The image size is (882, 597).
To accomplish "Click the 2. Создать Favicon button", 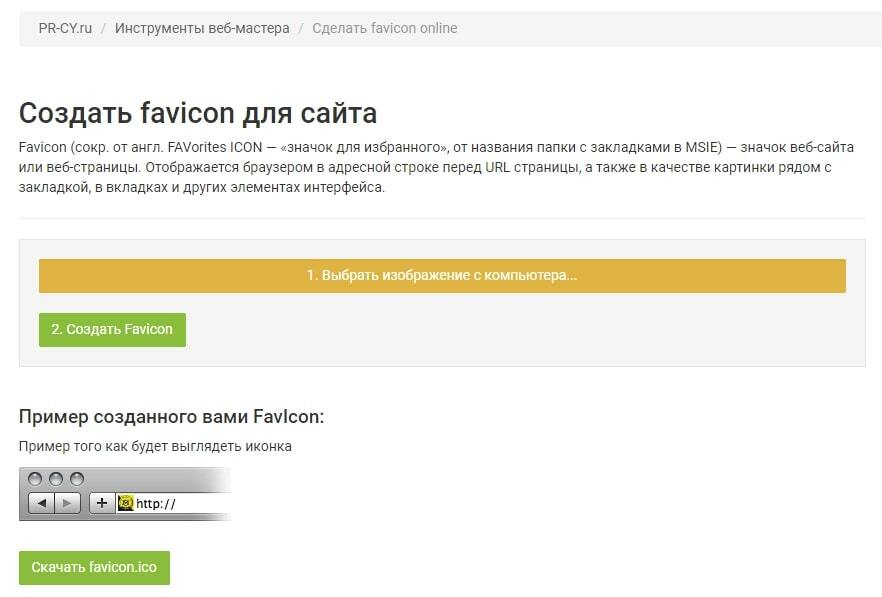I will click(x=112, y=330).
